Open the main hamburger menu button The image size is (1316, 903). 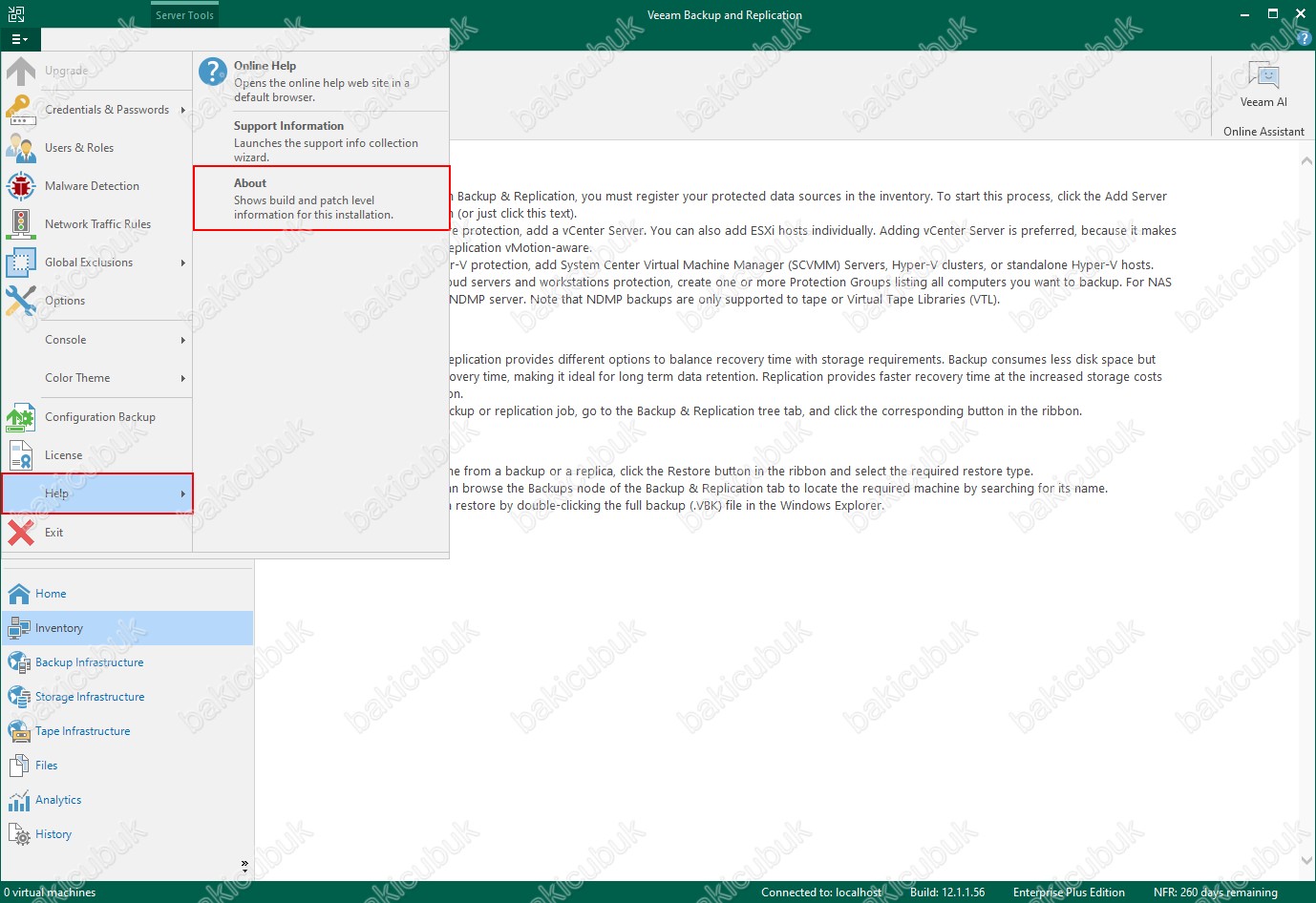19,39
